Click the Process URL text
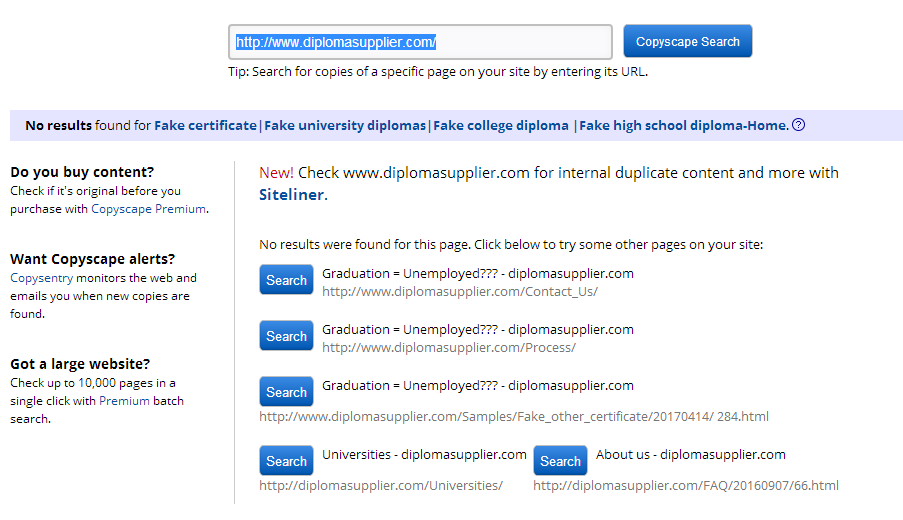The height and width of the screenshot is (520, 903). pyautogui.click(x=449, y=348)
